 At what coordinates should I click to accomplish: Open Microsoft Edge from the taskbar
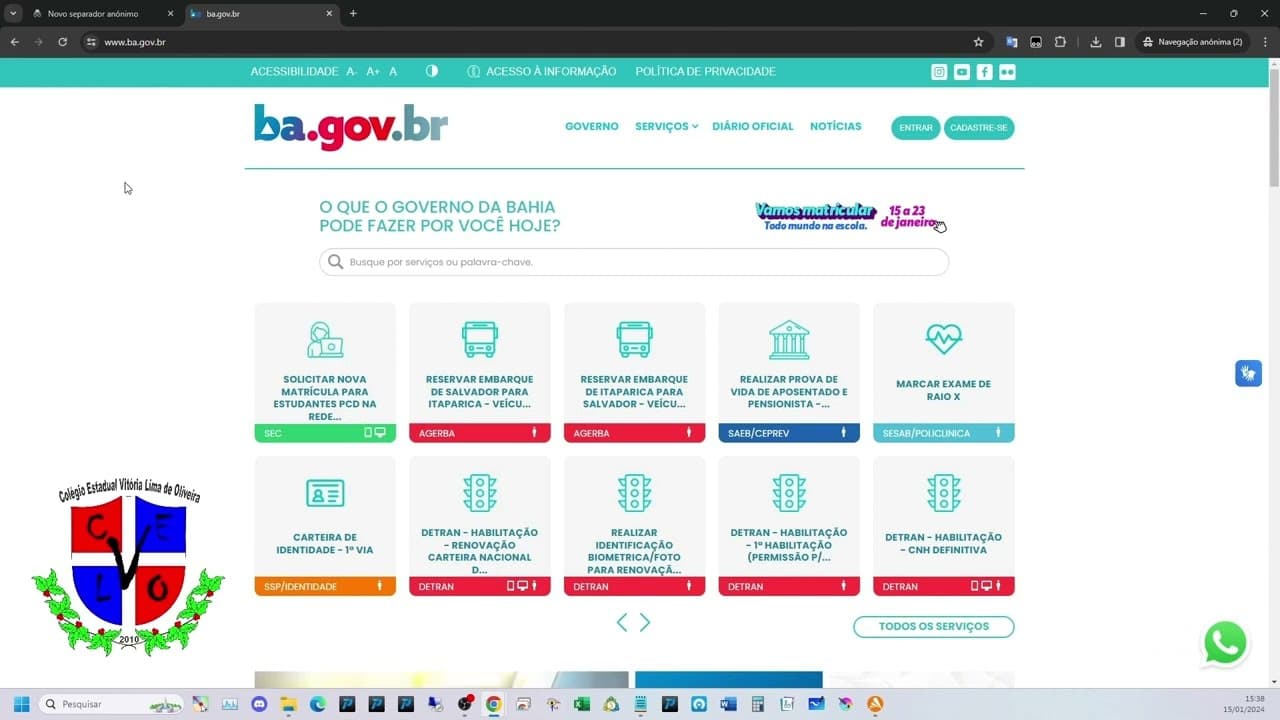(x=318, y=704)
